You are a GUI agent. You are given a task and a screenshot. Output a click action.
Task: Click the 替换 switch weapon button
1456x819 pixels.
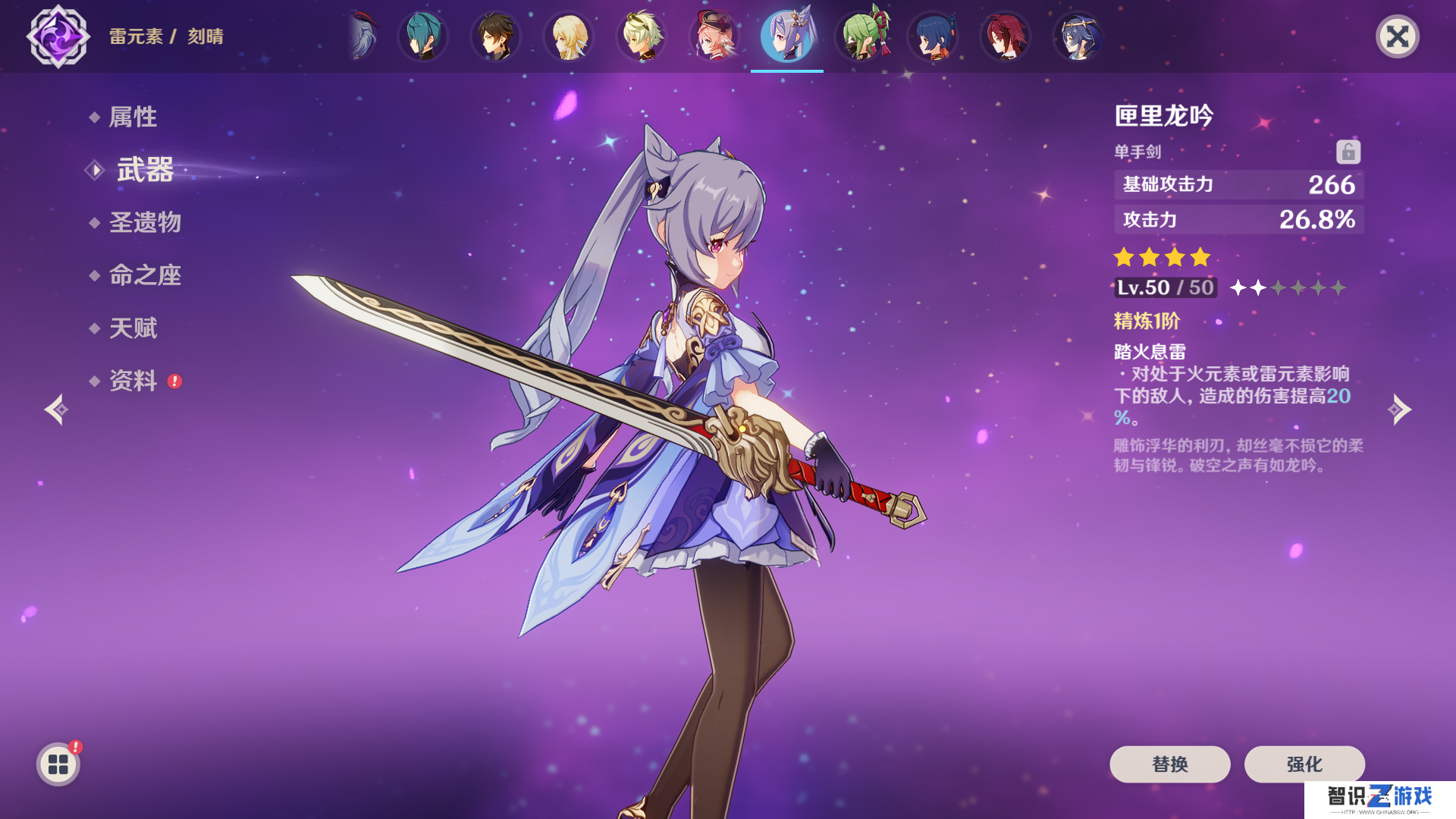1169,764
